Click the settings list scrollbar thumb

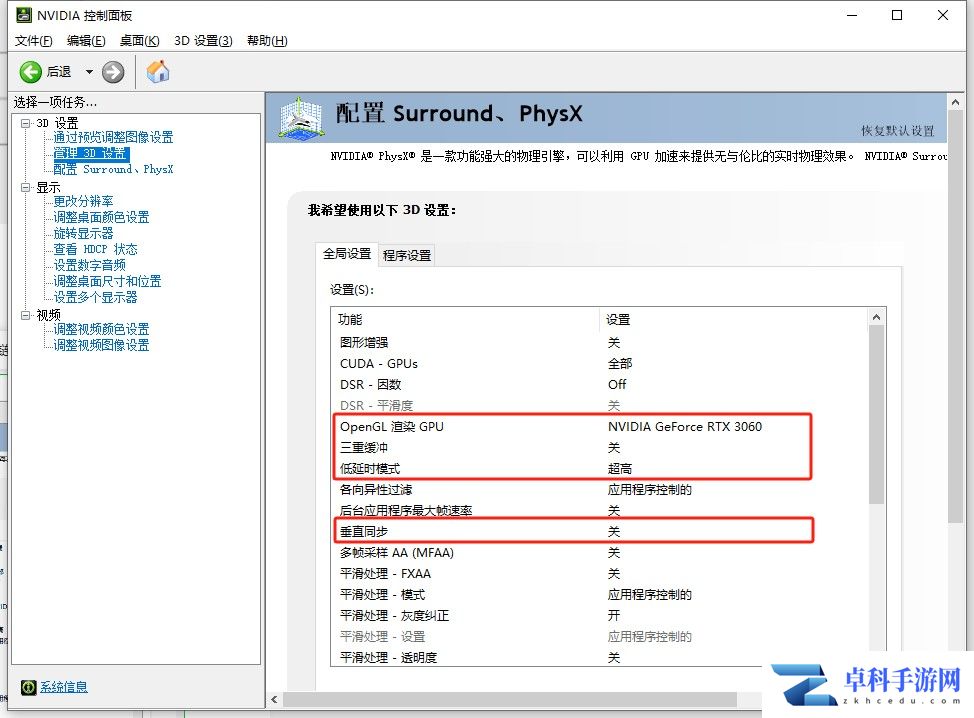pyautogui.click(x=876, y=415)
